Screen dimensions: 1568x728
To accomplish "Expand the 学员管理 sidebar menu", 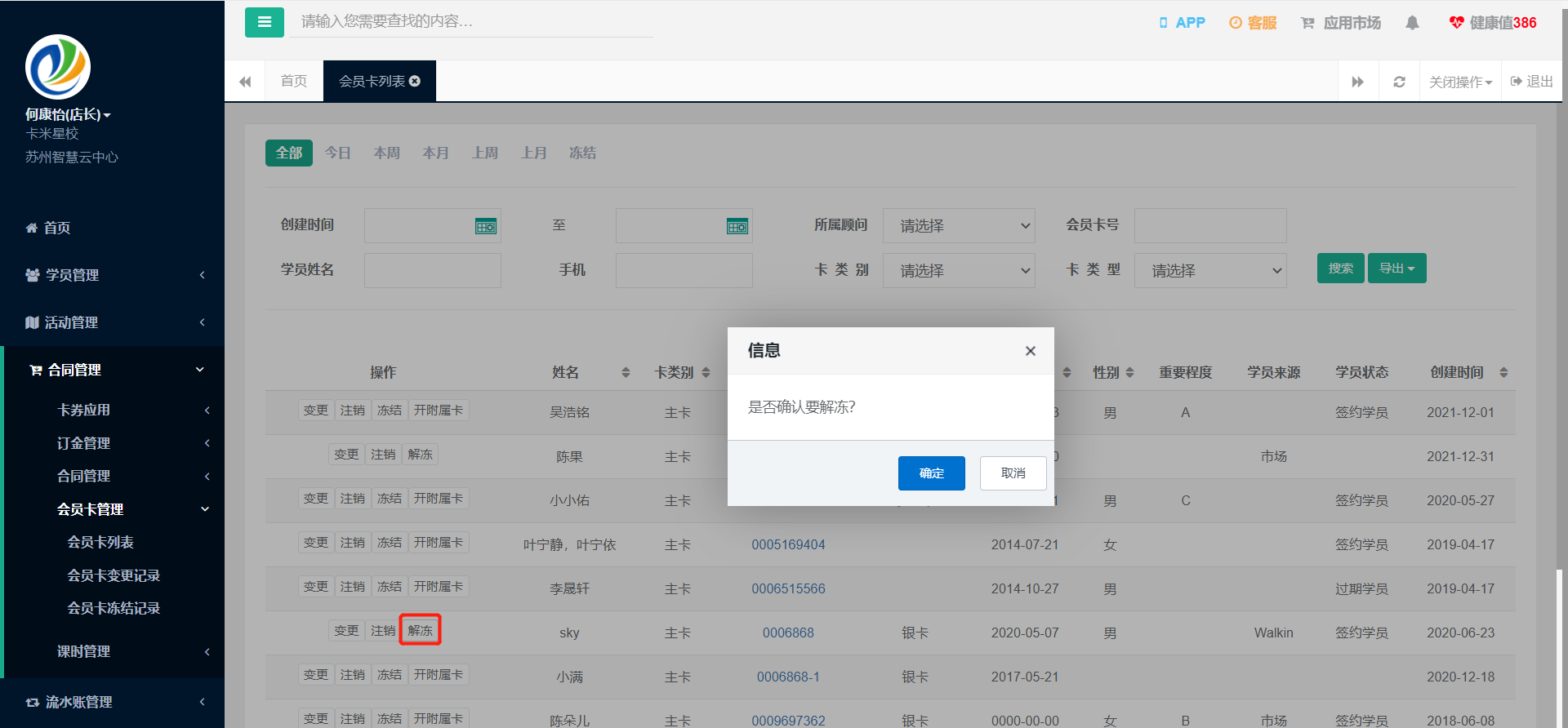I will [x=114, y=275].
